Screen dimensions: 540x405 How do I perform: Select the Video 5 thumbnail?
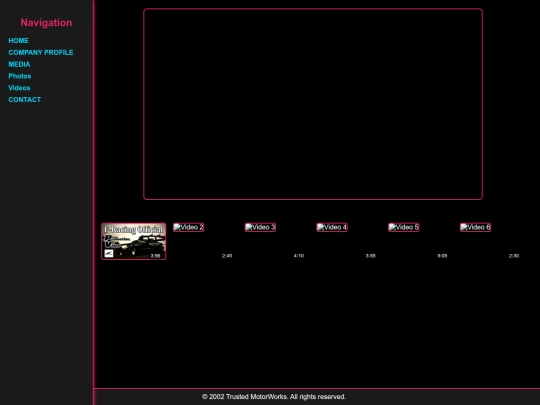(x=404, y=227)
